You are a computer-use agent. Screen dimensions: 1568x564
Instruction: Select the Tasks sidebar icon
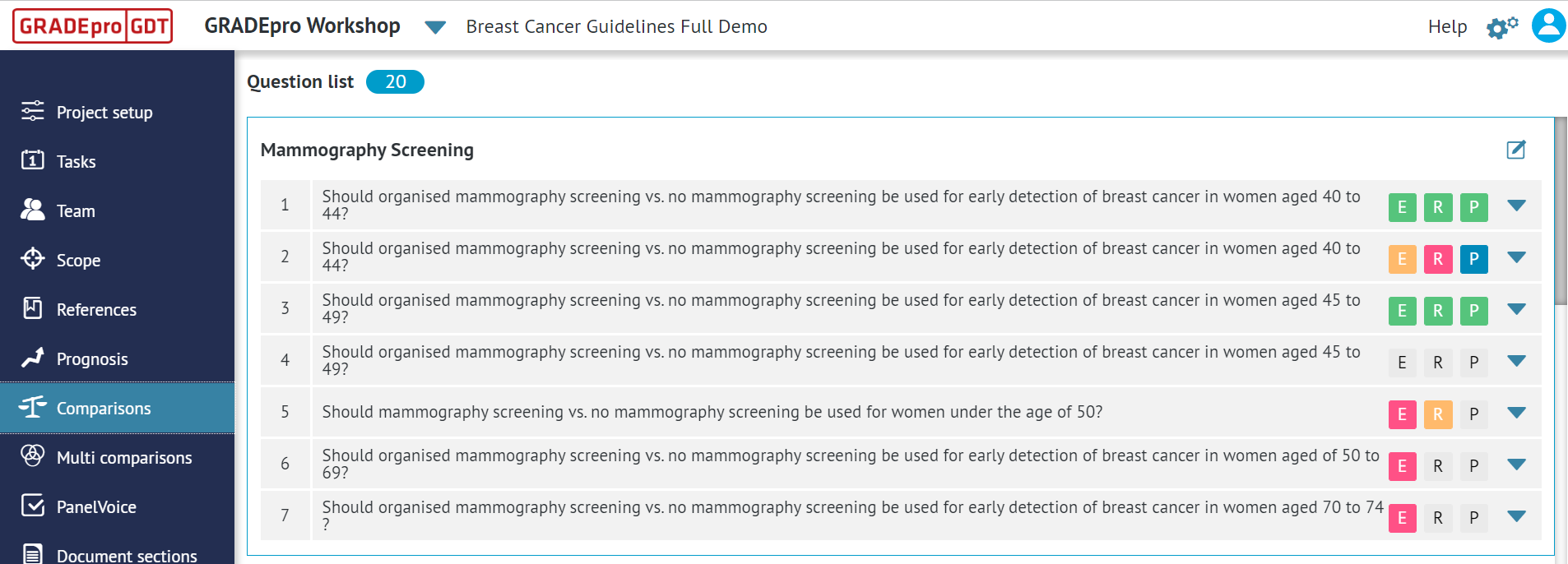click(77, 161)
